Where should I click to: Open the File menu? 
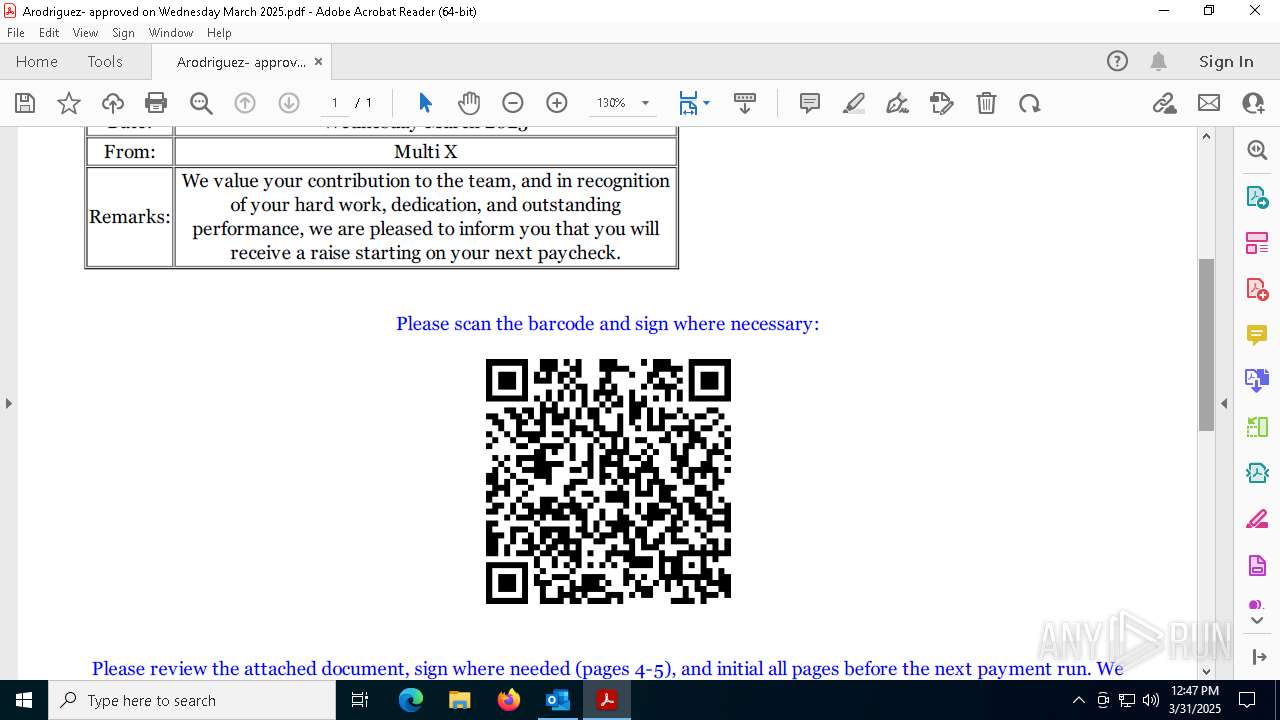point(15,33)
